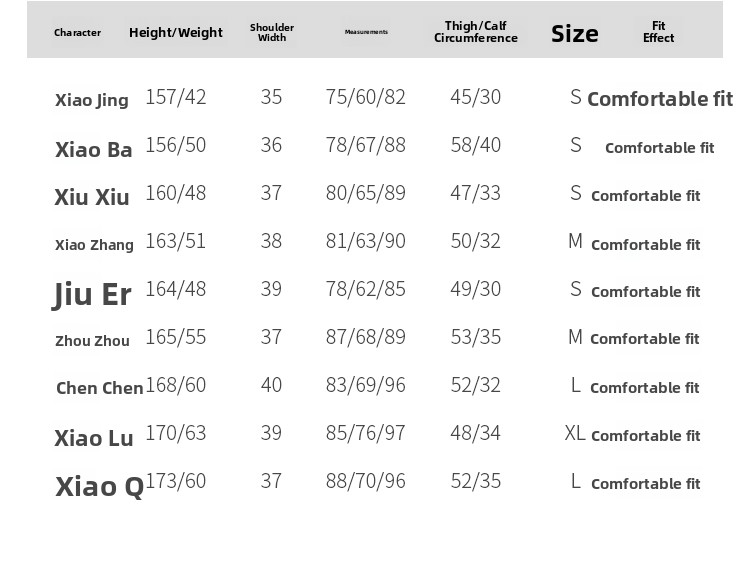The height and width of the screenshot is (561, 750).
Task: Click the XL size value
Action: [575, 434]
